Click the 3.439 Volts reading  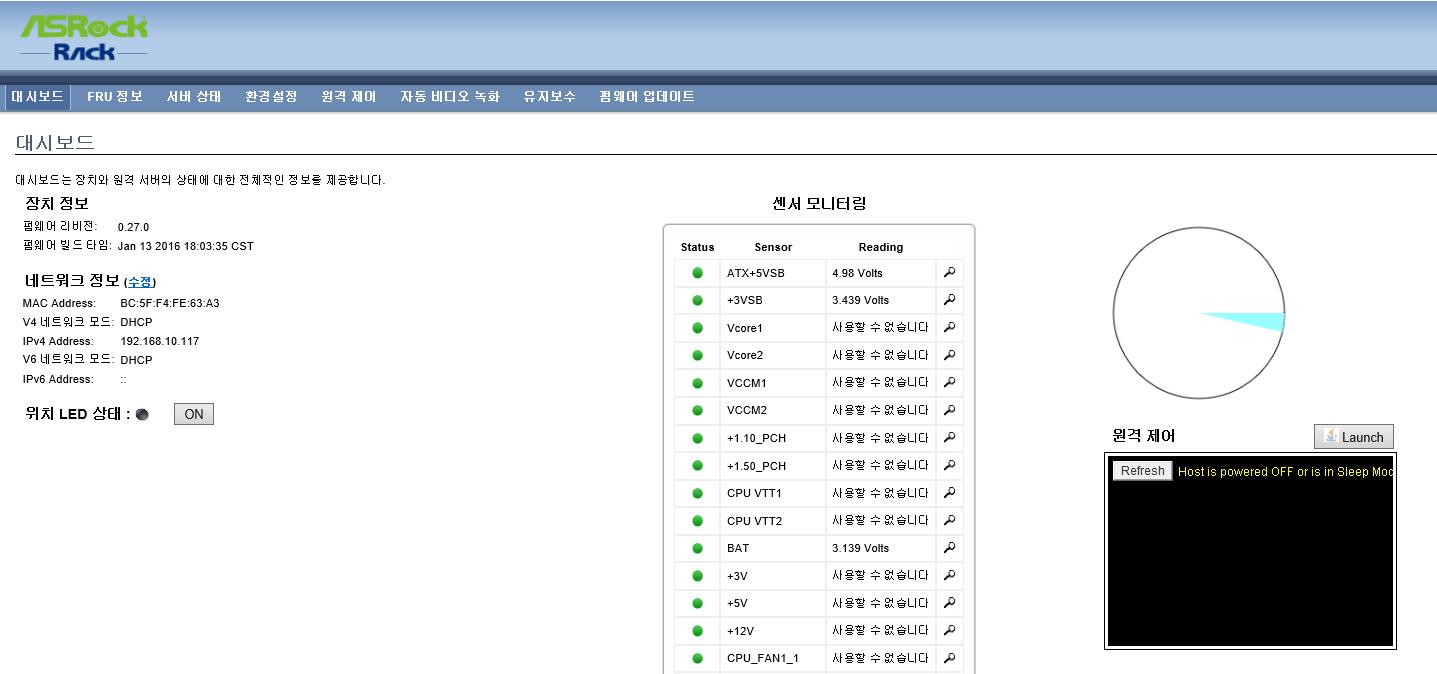(x=860, y=300)
